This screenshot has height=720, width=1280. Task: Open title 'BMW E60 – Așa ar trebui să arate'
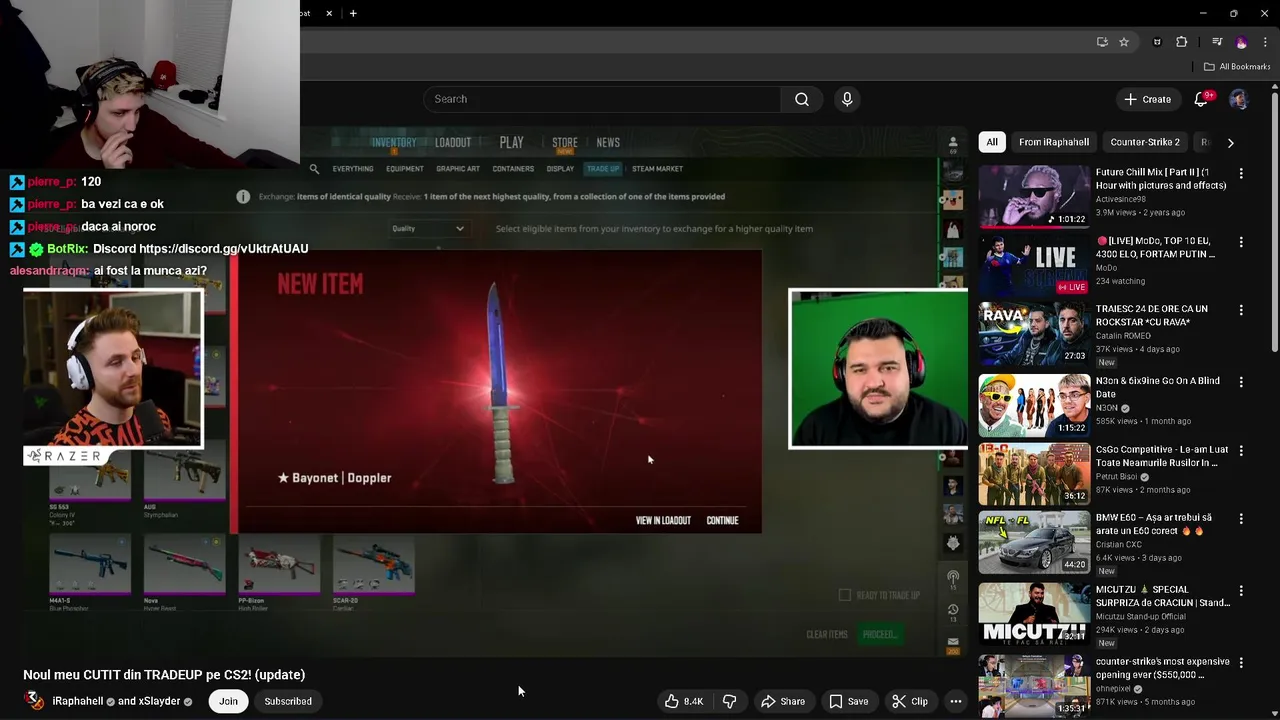click(x=1154, y=524)
